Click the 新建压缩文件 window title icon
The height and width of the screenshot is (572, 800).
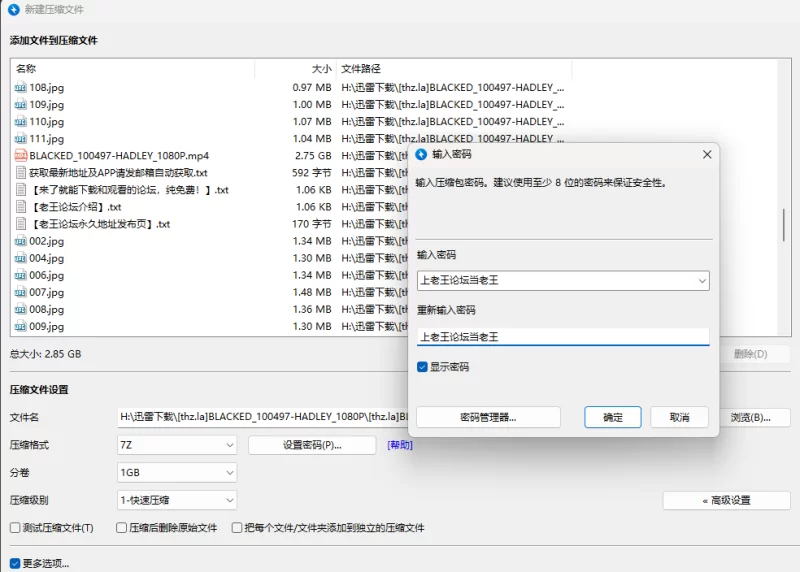13,10
